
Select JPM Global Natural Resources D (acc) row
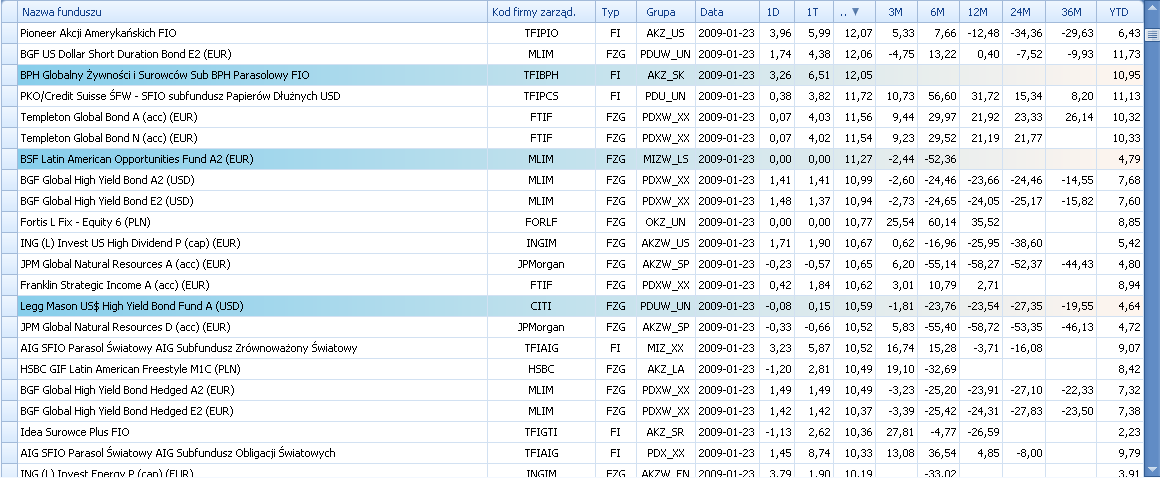tap(581, 327)
